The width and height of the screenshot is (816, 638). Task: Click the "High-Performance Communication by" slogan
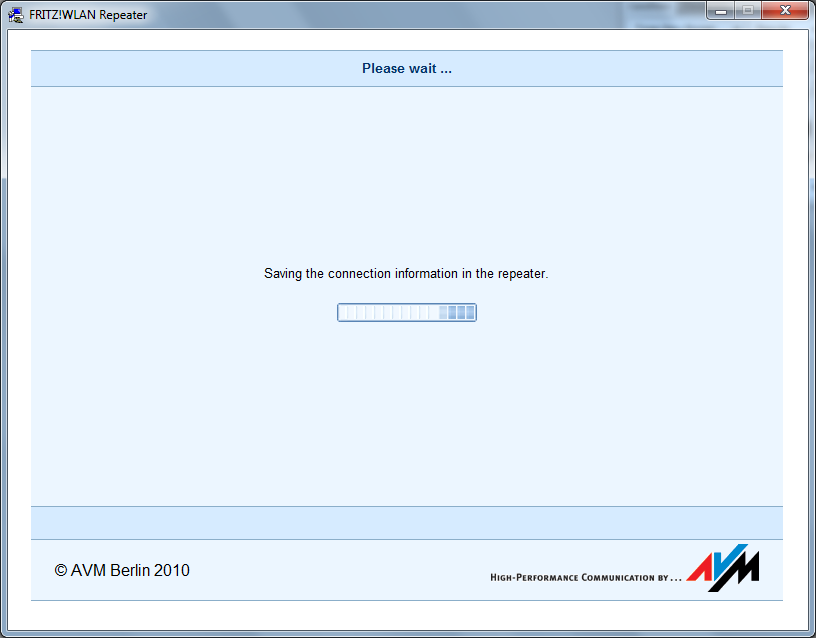pyautogui.click(x=585, y=577)
